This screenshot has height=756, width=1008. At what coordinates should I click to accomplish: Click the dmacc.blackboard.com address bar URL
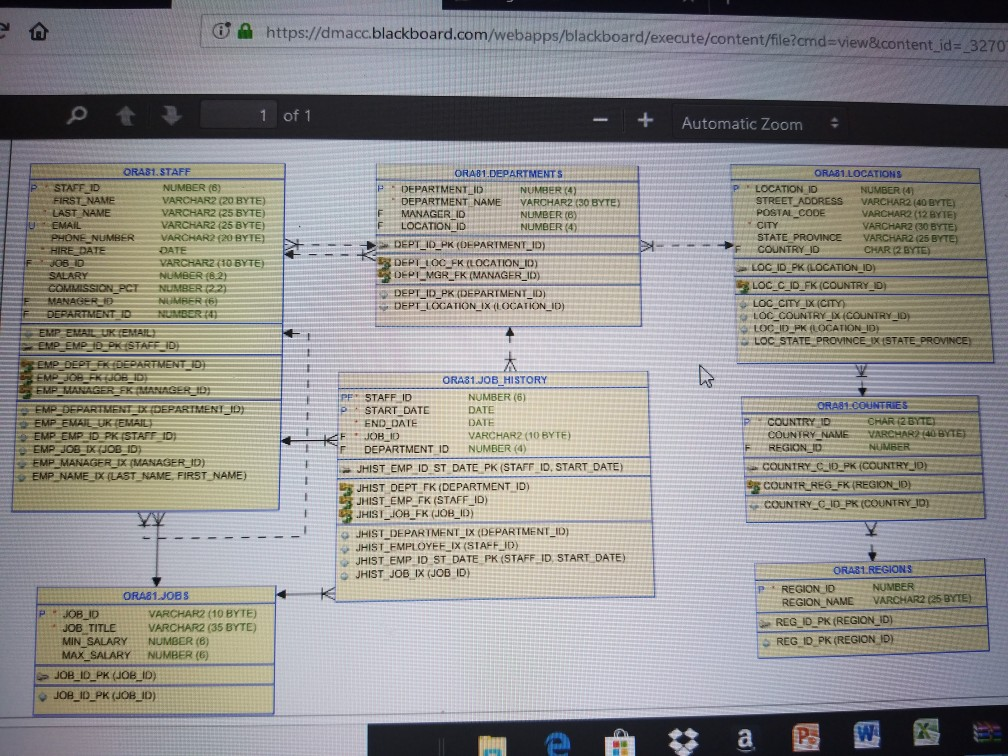tap(635, 37)
